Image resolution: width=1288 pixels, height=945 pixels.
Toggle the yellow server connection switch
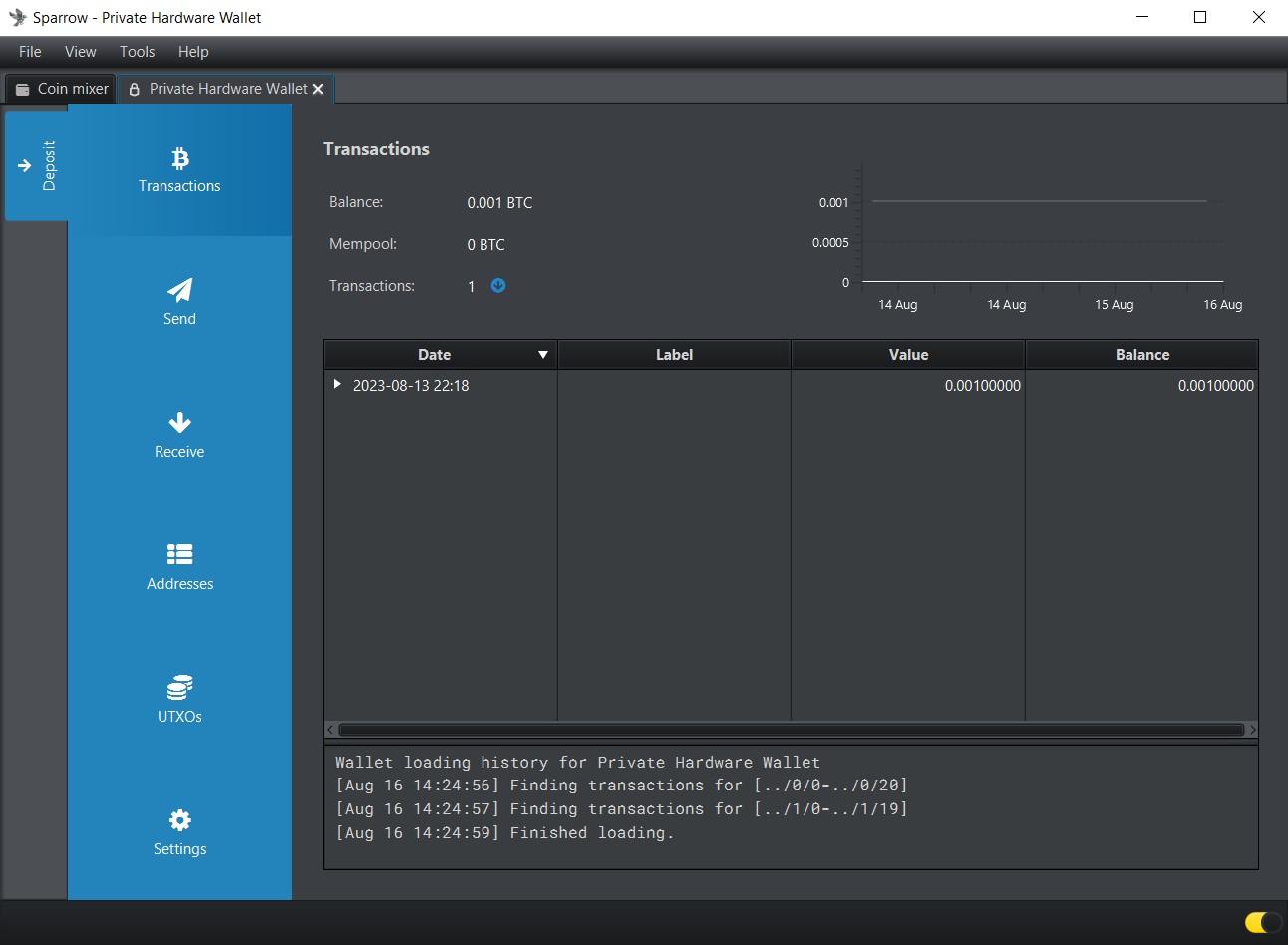click(1262, 922)
